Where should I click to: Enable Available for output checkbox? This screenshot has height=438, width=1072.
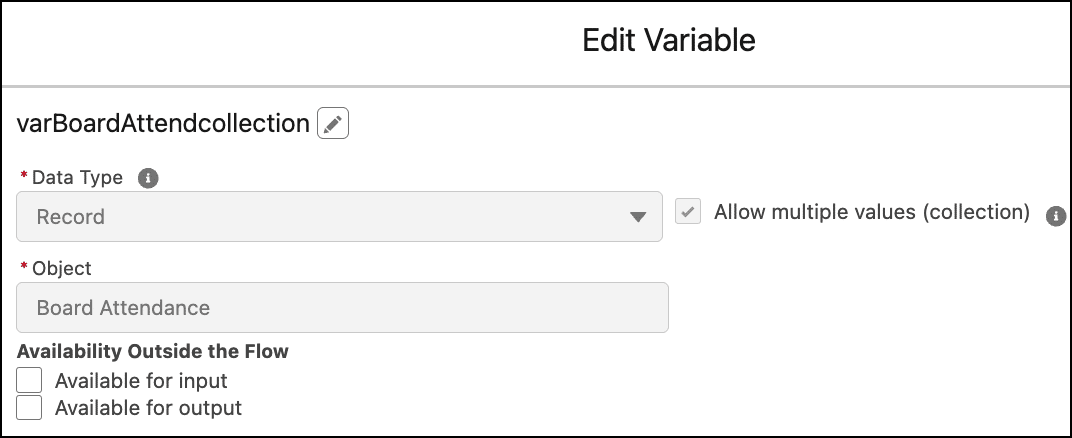[x=29, y=407]
